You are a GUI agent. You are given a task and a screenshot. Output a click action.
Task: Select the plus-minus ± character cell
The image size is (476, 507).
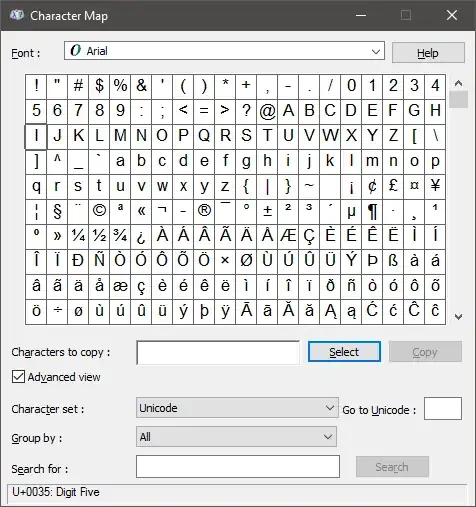click(267, 211)
